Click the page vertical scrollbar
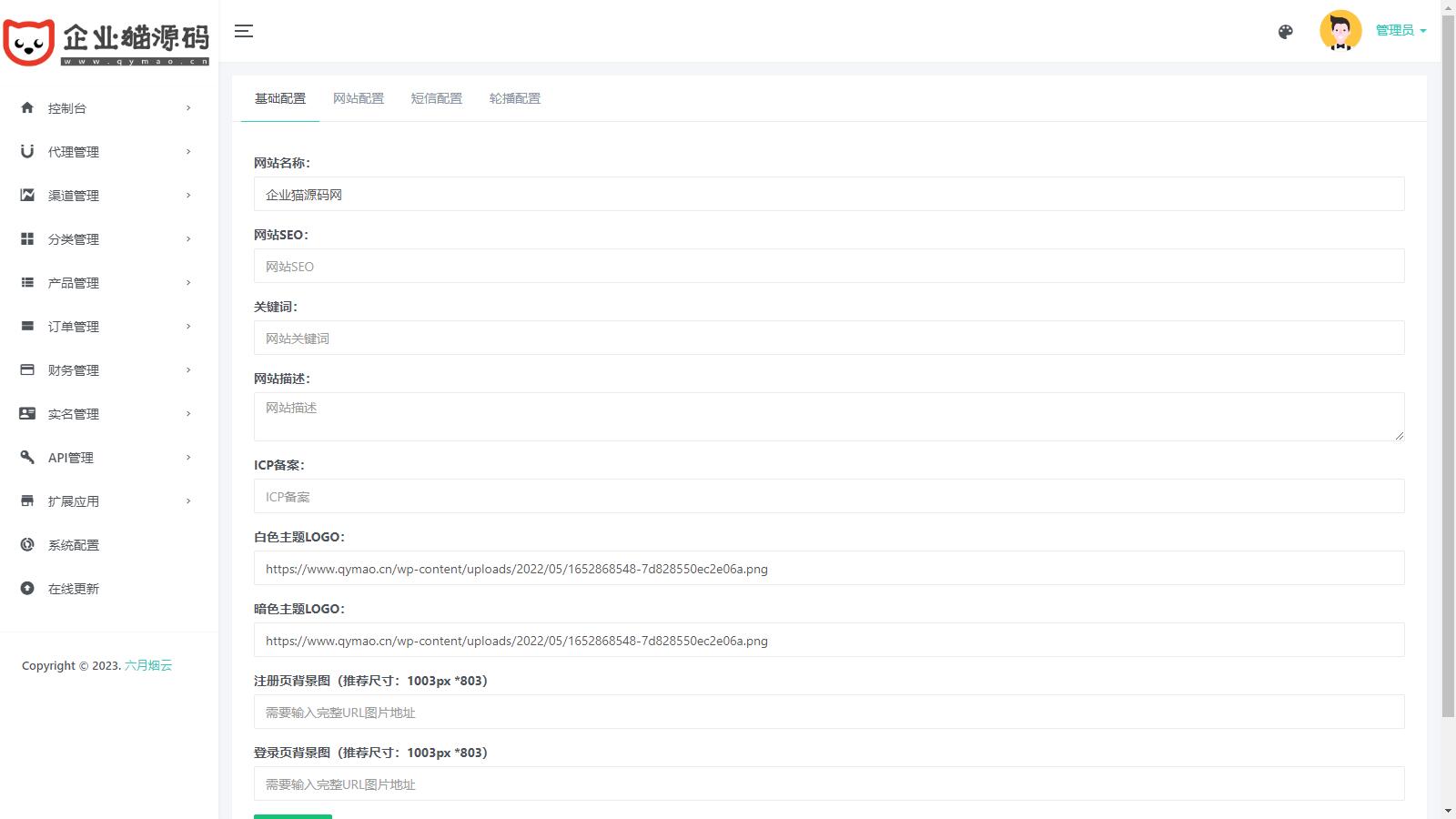This screenshot has width=1456, height=819. pos(1448,364)
